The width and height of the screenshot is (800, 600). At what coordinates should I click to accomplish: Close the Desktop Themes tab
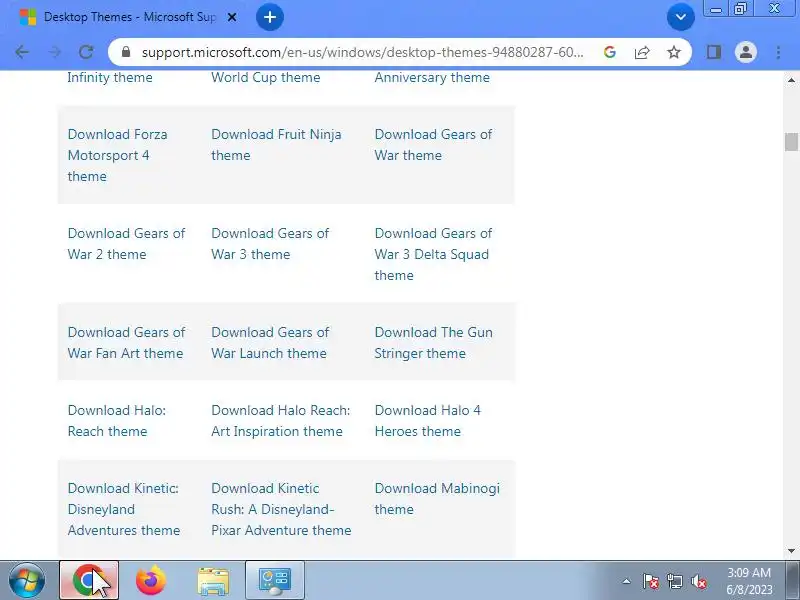pyautogui.click(x=232, y=17)
